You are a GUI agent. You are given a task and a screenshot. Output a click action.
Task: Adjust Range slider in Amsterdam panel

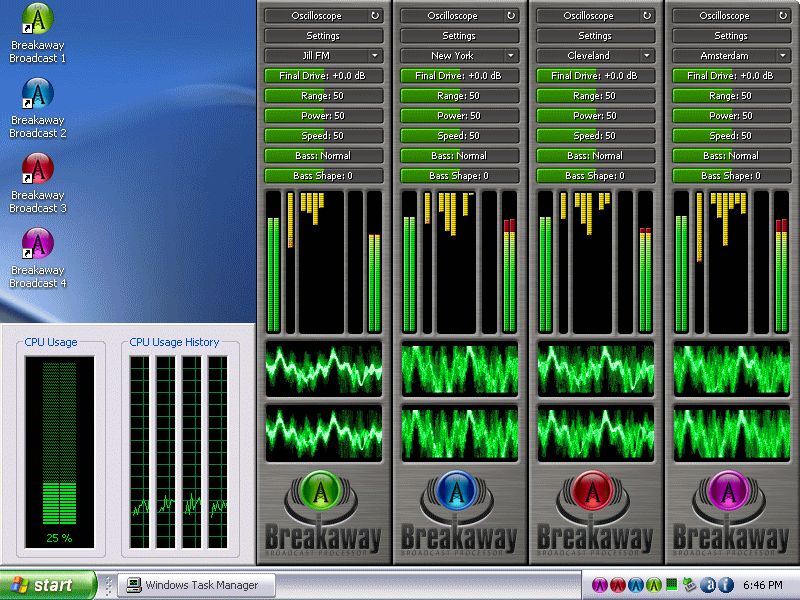click(732, 95)
